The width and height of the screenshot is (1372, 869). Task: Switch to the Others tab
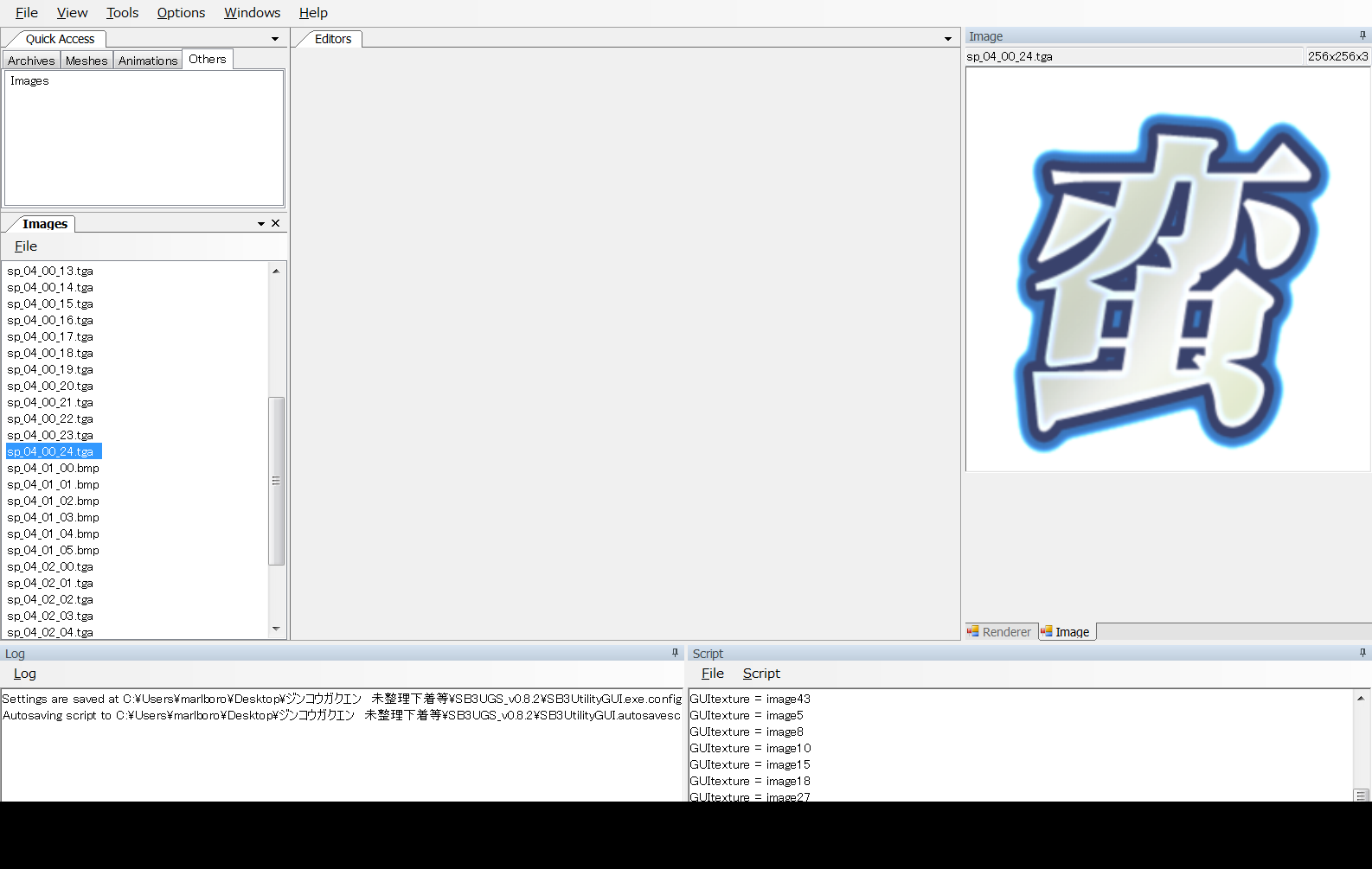coord(208,59)
